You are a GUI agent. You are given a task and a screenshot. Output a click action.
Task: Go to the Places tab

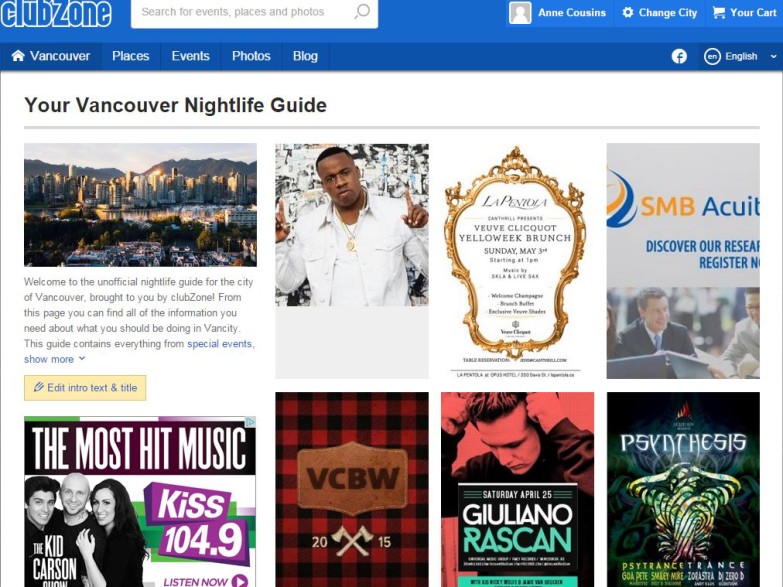click(131, 56)
